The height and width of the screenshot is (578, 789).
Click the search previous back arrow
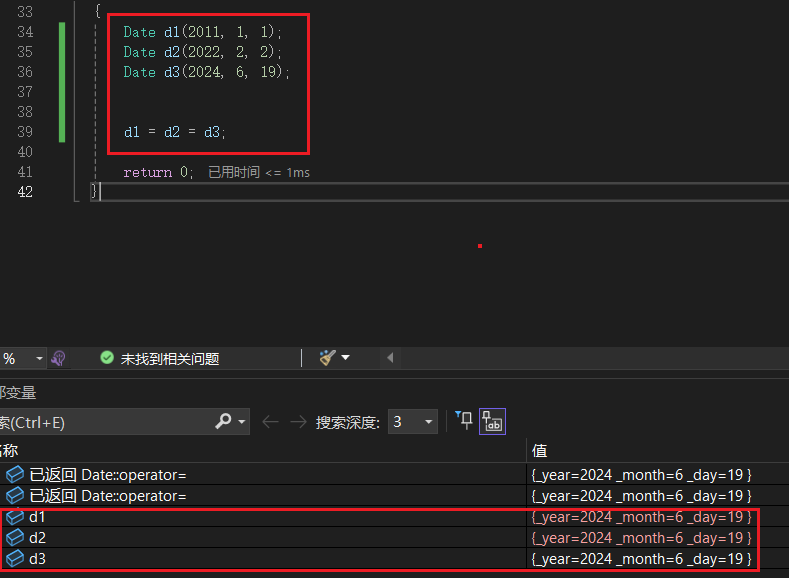[x=271, y=422]
